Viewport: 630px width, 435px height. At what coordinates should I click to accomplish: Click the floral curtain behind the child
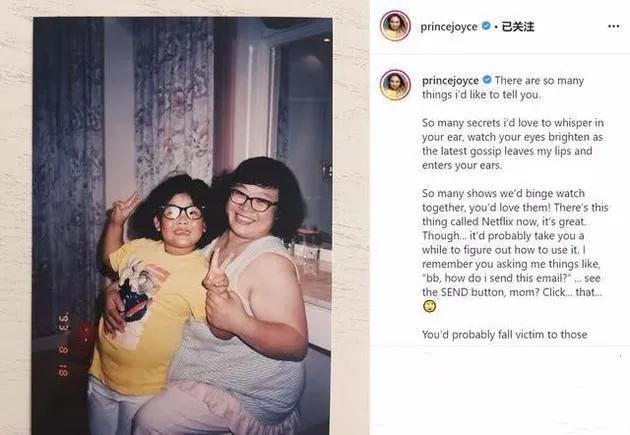[x=173, y=100]
